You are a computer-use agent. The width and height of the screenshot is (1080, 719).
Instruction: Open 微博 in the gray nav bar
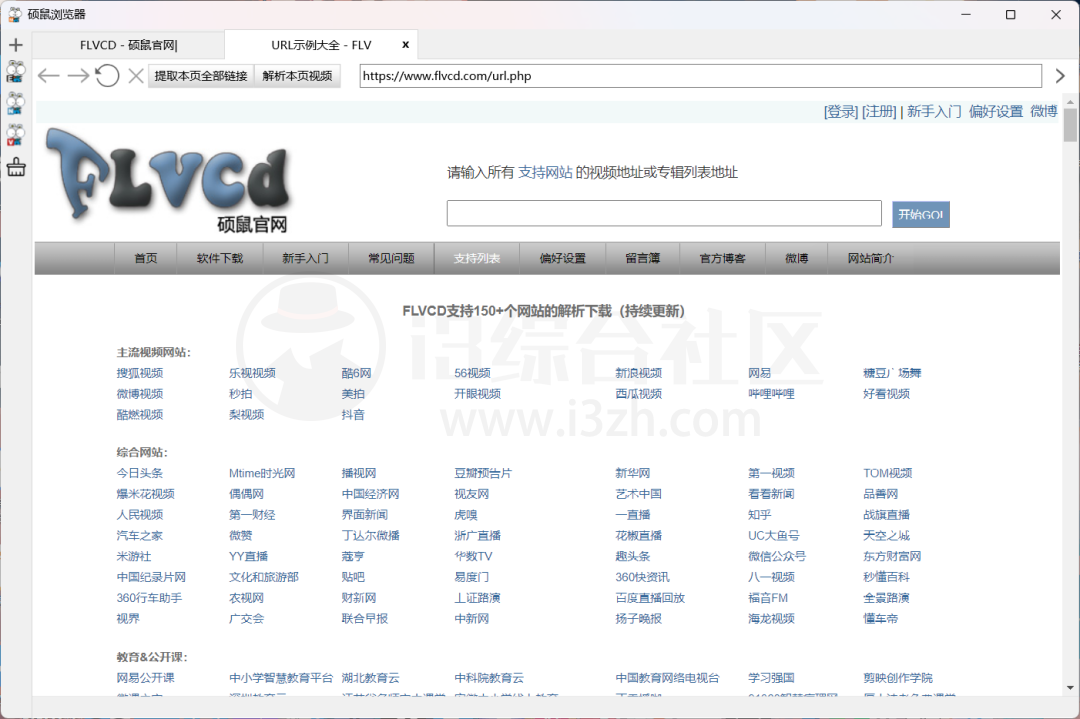796,258
